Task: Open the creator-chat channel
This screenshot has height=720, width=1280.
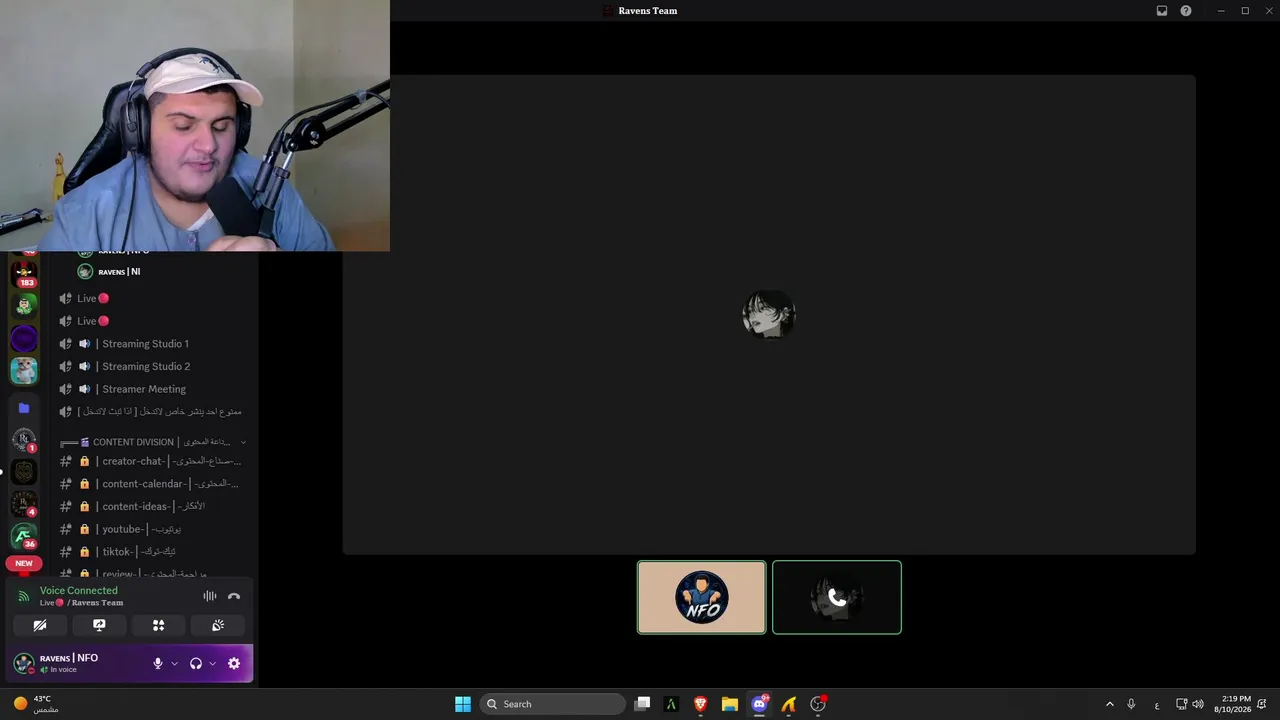Action: coord(154,461)
